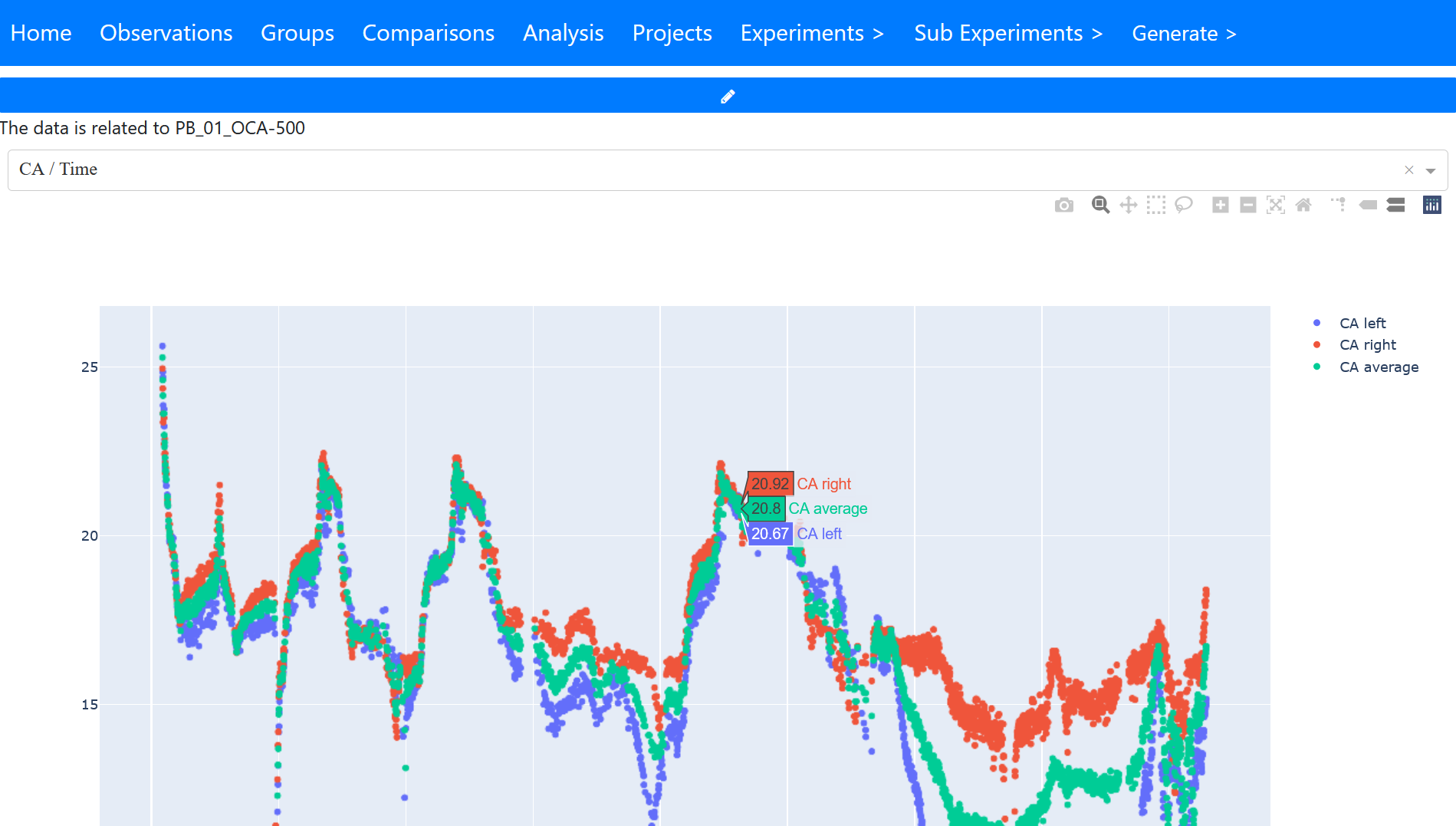This screenshot has width=1456, height=826.
Task: Expand the Sub Experiments menu
Action: click(x=1009, y=33)
